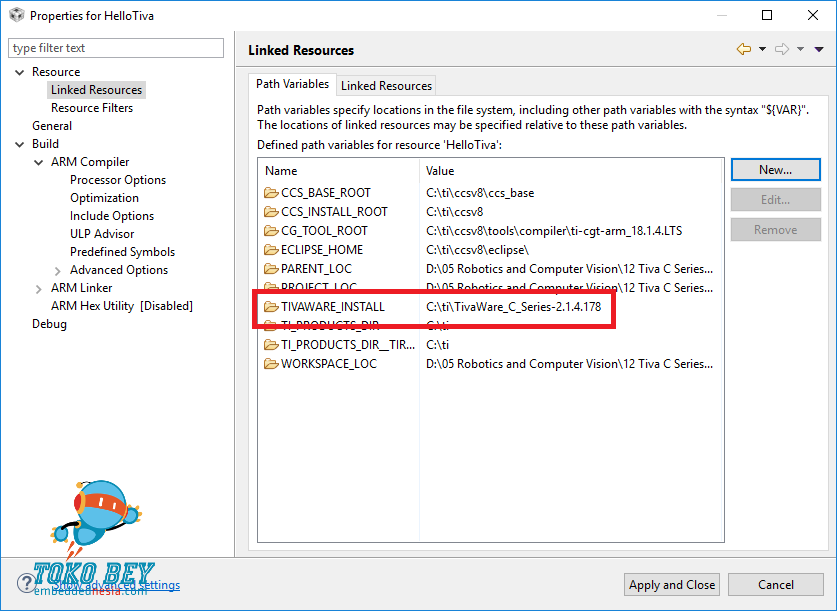Click the TIVAWARE_INSTALL folder icon
The width and height of the screenshot is (837, 611).
pos(271,307)
